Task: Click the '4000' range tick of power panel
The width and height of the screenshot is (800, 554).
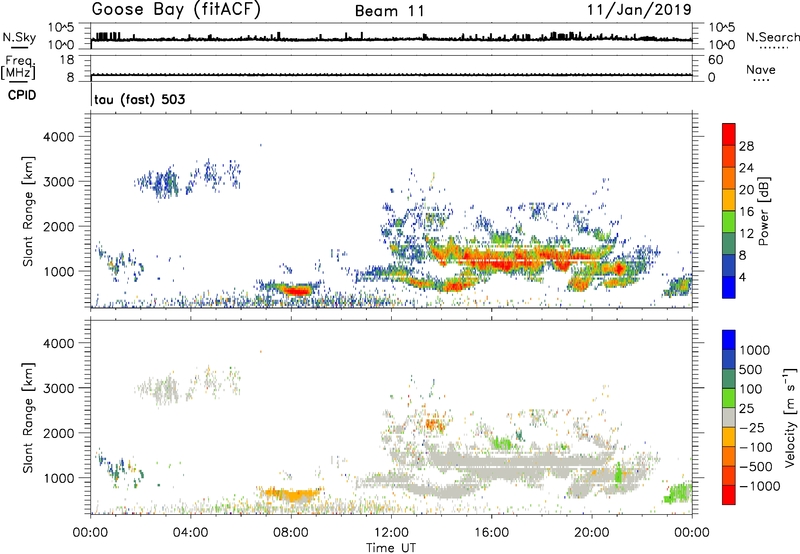Action: tap(58, 137)
